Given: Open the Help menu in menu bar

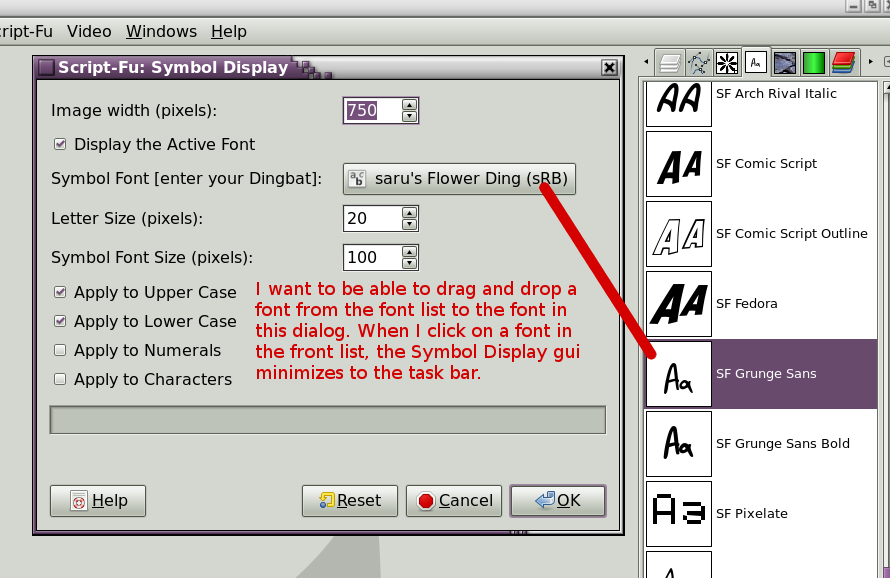Looking at the screenshot, I should (x=229, y=31).
